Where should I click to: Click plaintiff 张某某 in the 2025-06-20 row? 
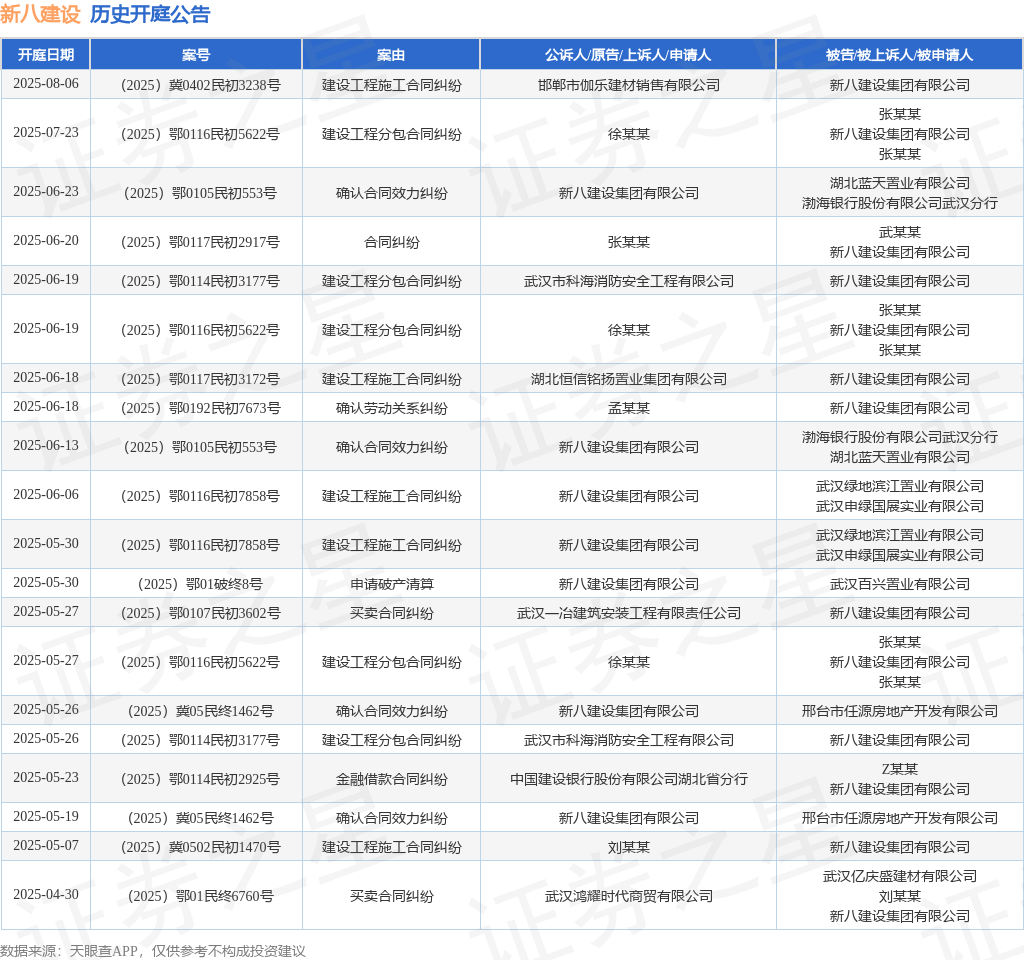pos(629,242)
